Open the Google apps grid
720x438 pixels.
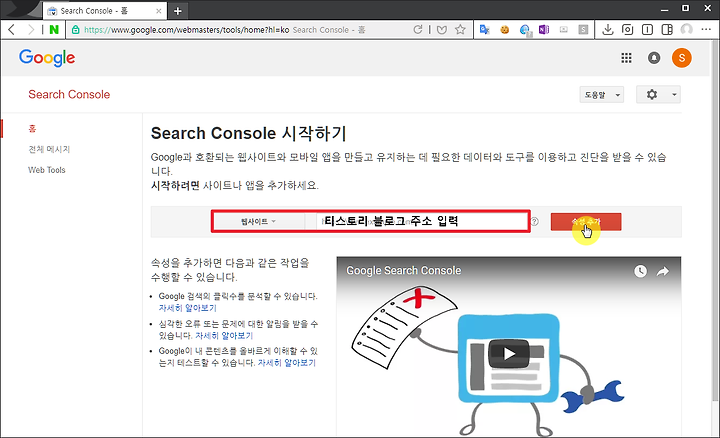(x=626, y=58)
